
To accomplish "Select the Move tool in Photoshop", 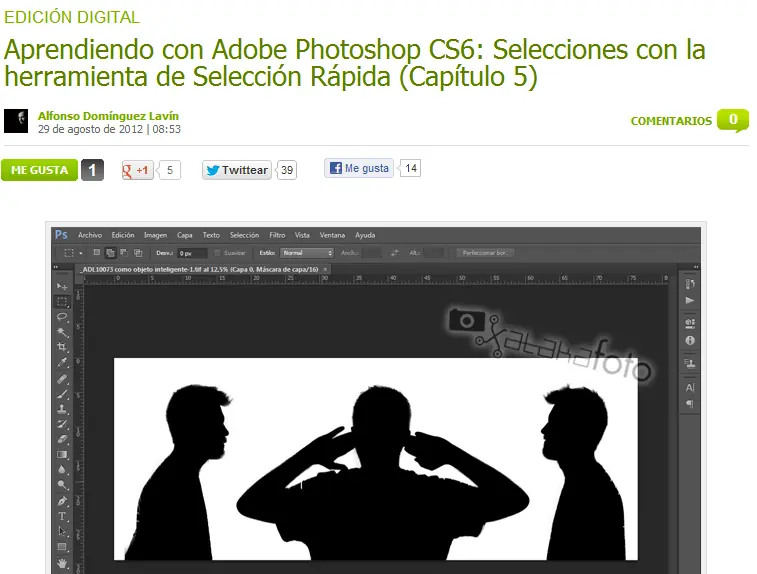I will [62, 287].
